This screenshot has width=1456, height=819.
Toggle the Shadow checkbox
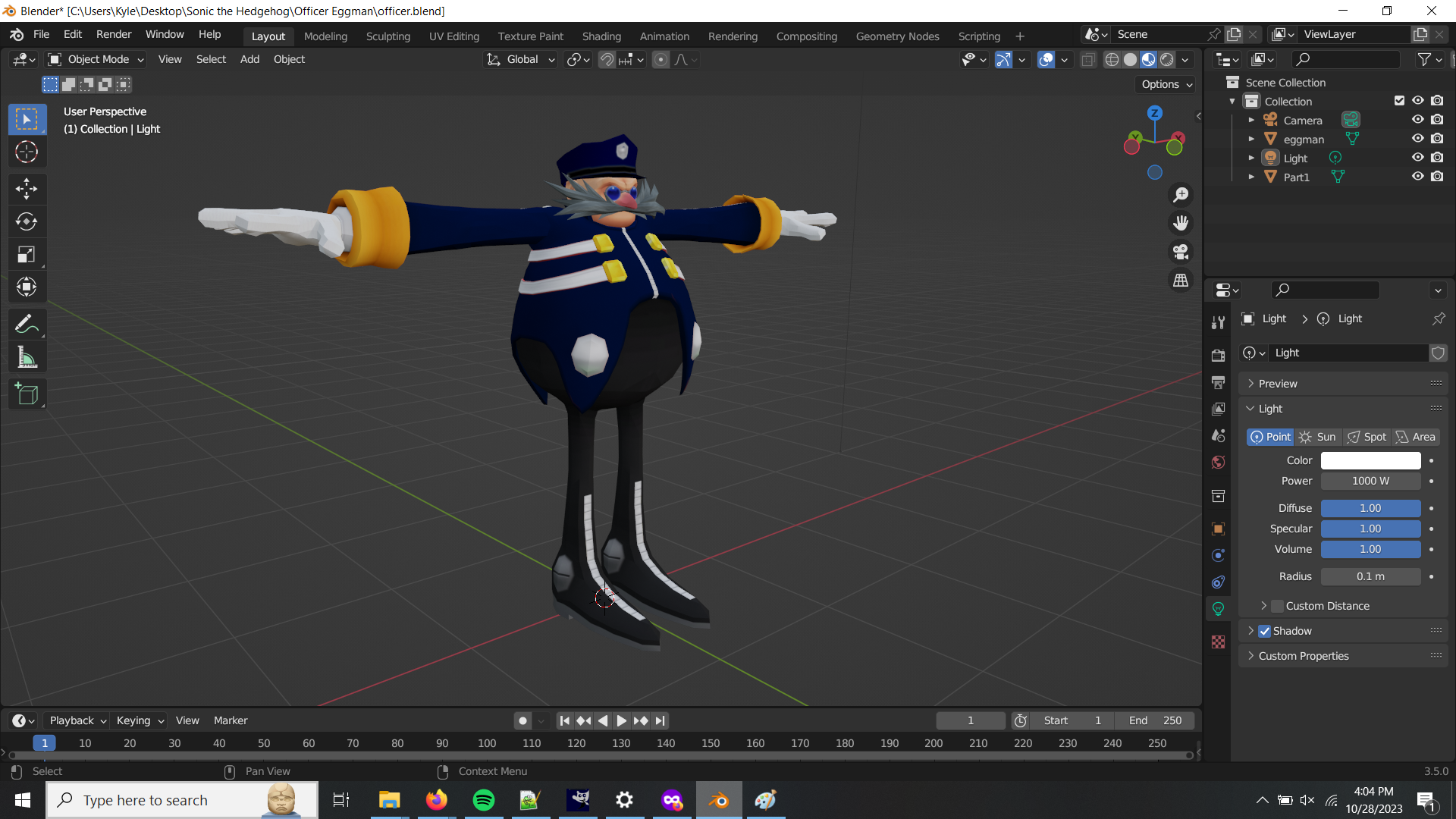pos(1264,631)
